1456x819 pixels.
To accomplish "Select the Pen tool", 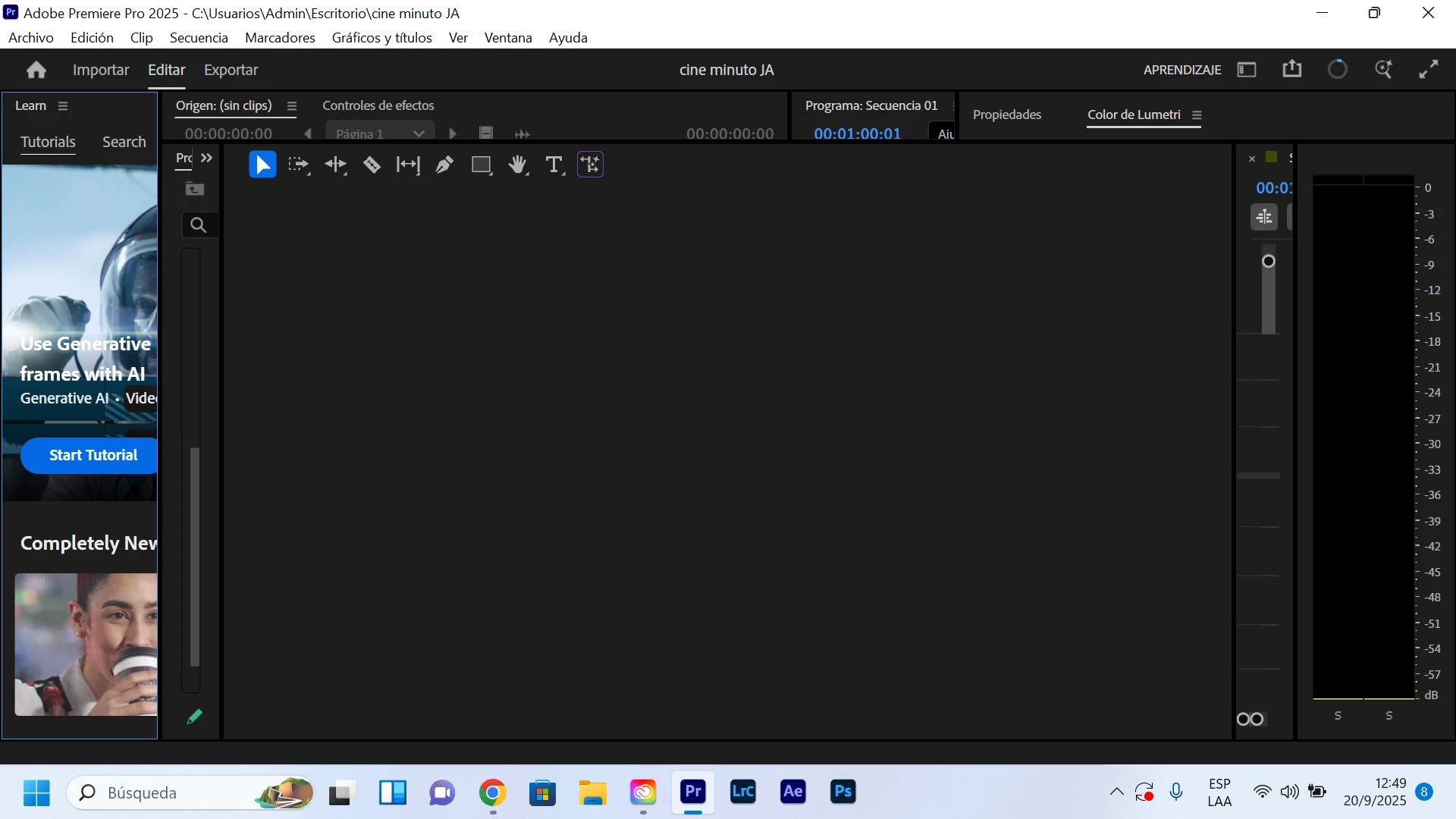I will (444, 165).
